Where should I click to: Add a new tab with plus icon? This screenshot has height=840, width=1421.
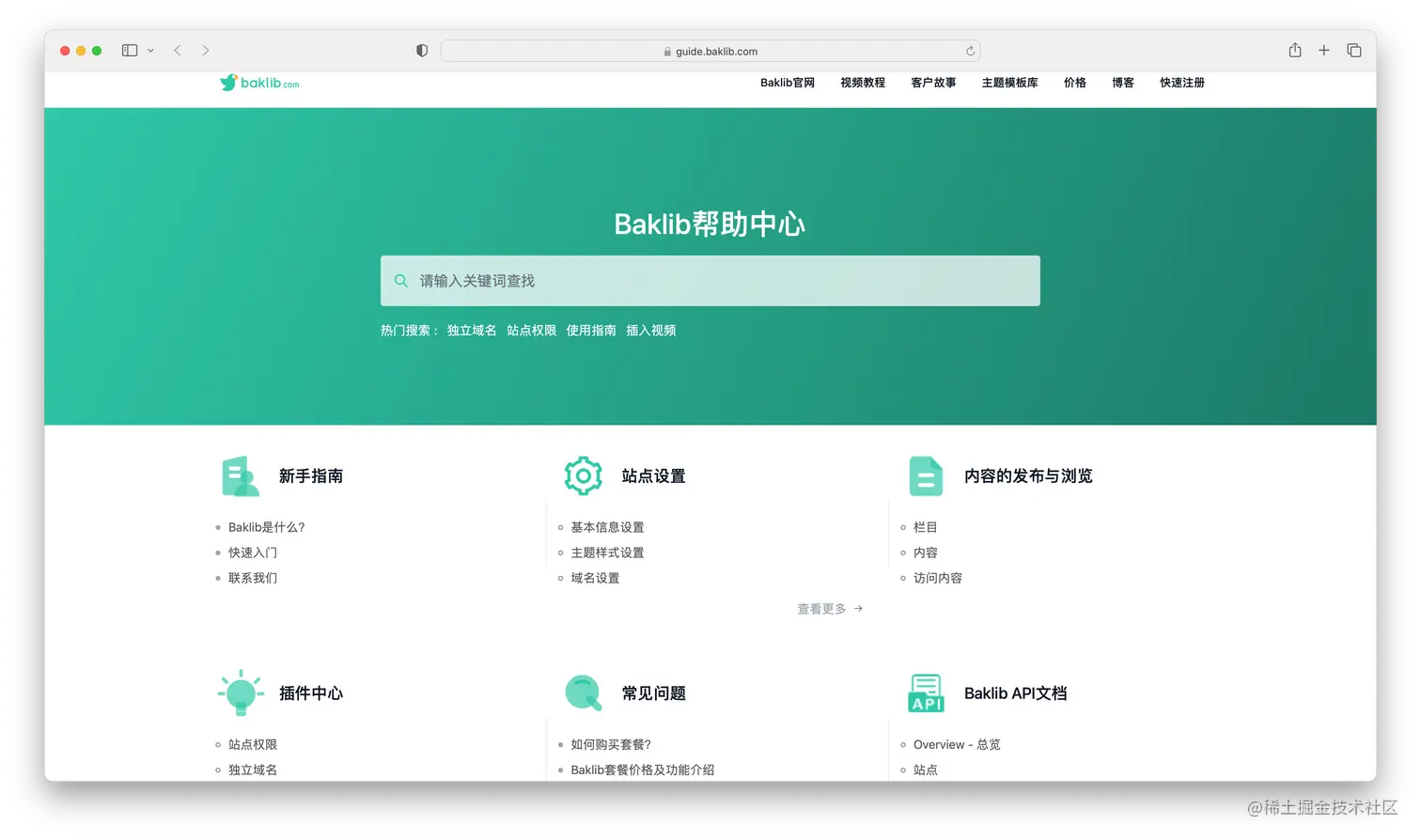point(1324,51)
